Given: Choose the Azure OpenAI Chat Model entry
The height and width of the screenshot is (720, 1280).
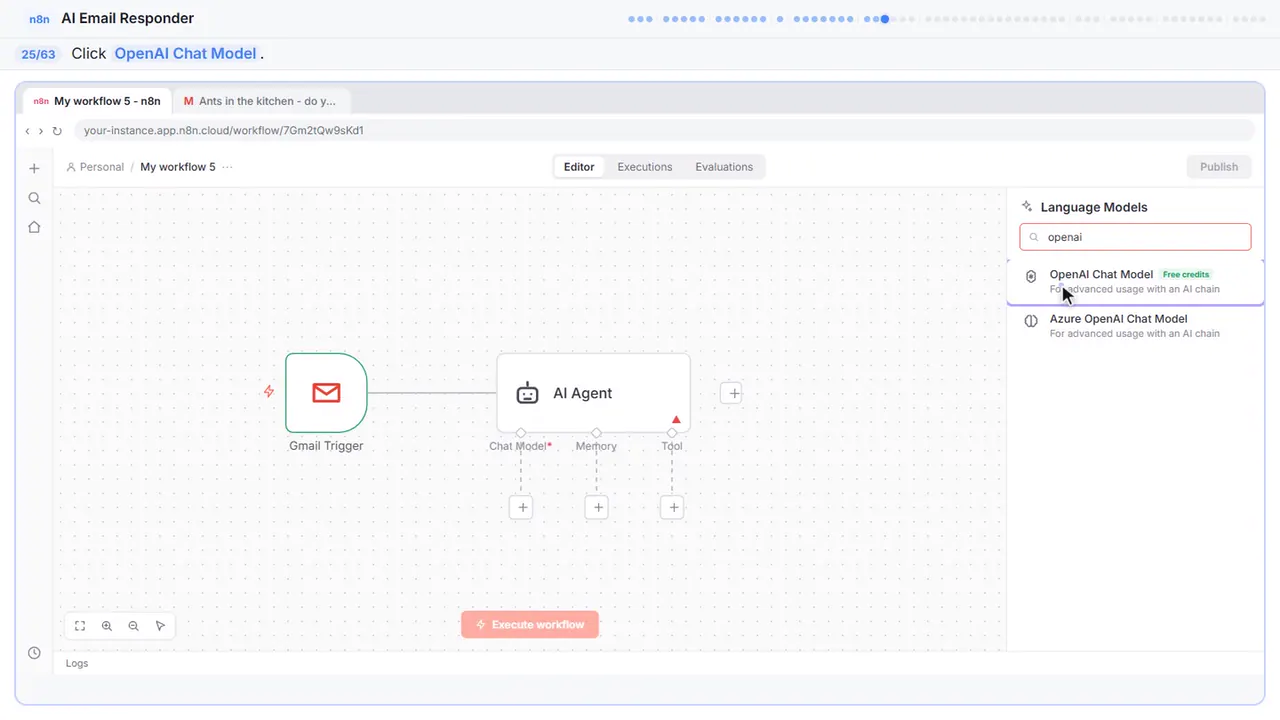Looking at the screenshot, I should [x=1135, y=326].
